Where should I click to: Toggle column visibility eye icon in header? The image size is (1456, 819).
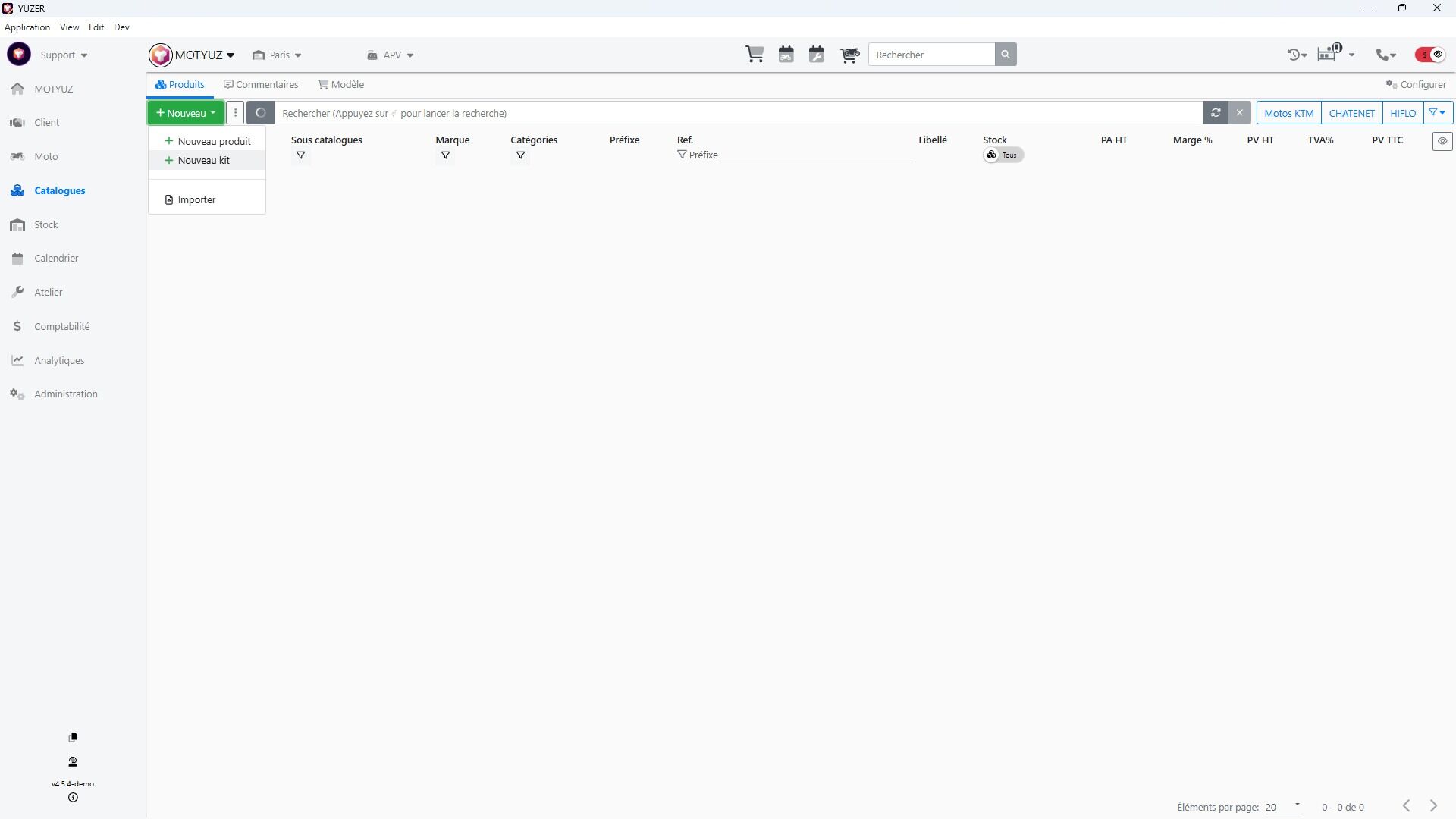point(1442,141)
